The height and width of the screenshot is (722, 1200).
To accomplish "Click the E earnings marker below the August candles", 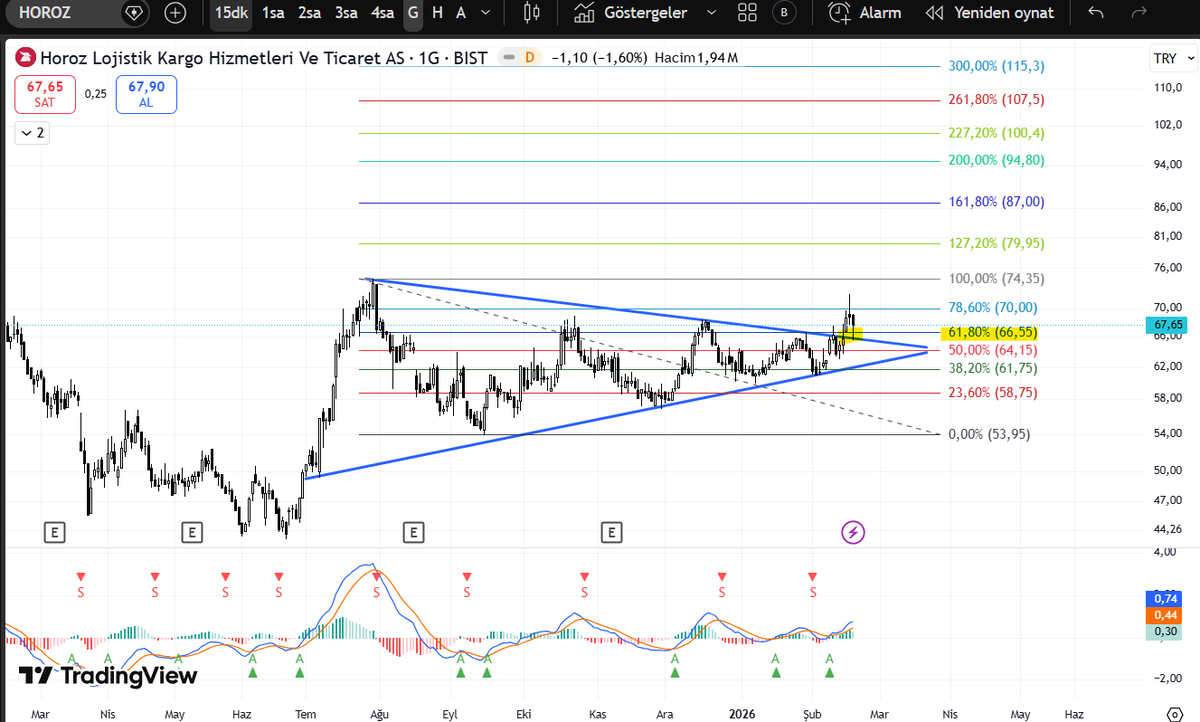I will (413, 533).
